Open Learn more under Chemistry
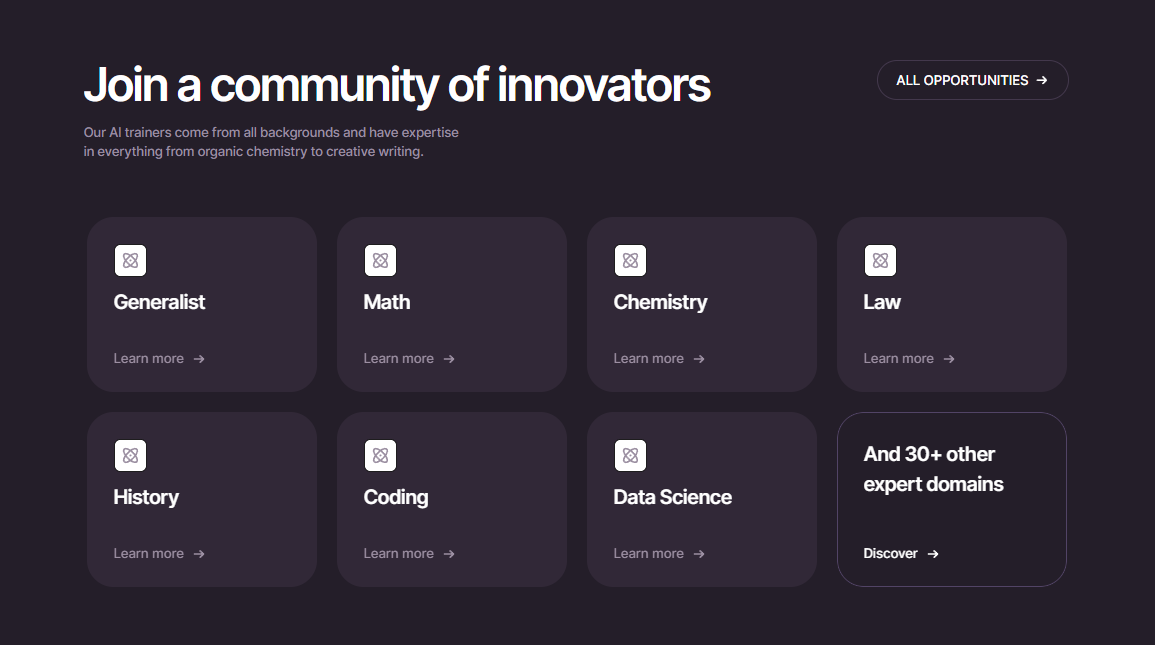The image size is (1155, 645). [659, 359]
